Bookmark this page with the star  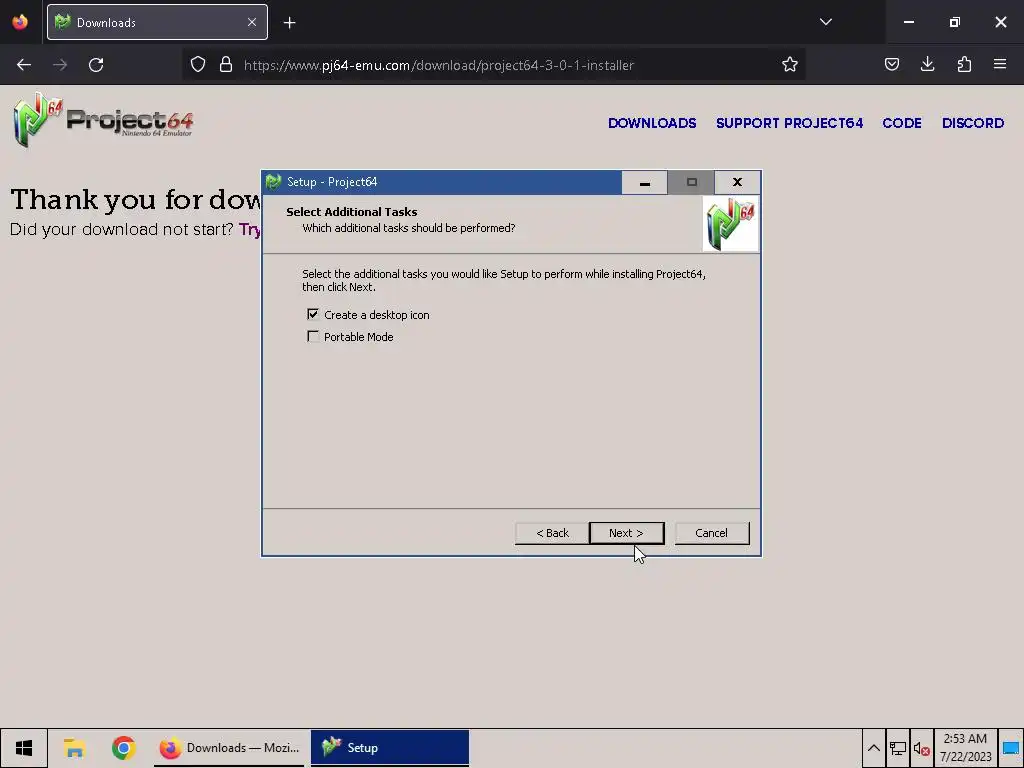[x=790, y=65]
